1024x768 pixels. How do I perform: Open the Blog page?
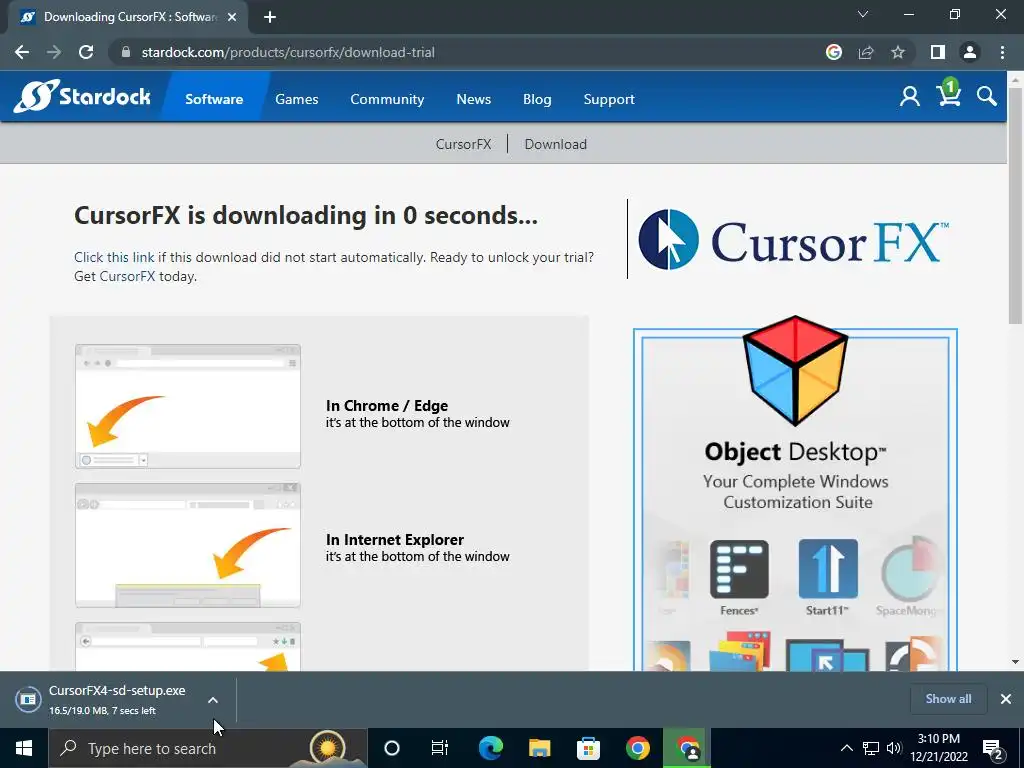pyautogui.click(x=537, y=99)
